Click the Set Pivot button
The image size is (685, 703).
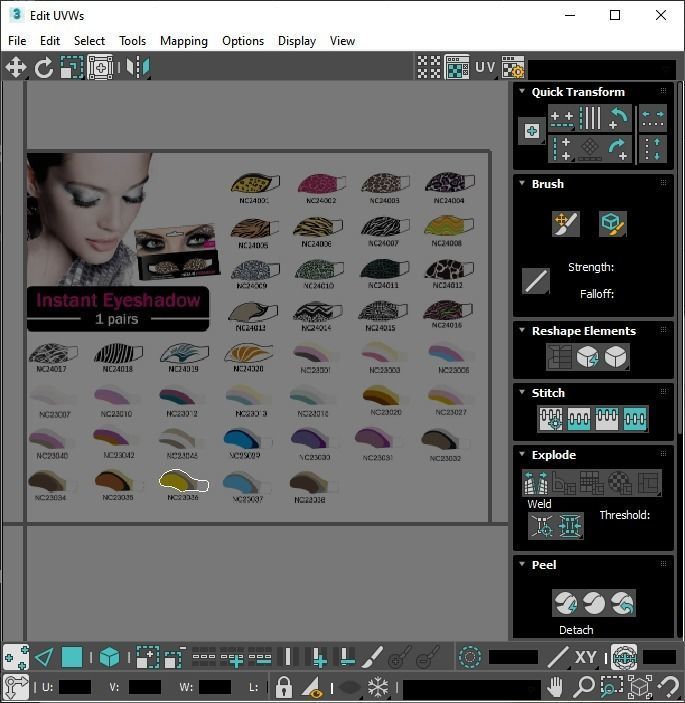[x=532, y=131]
